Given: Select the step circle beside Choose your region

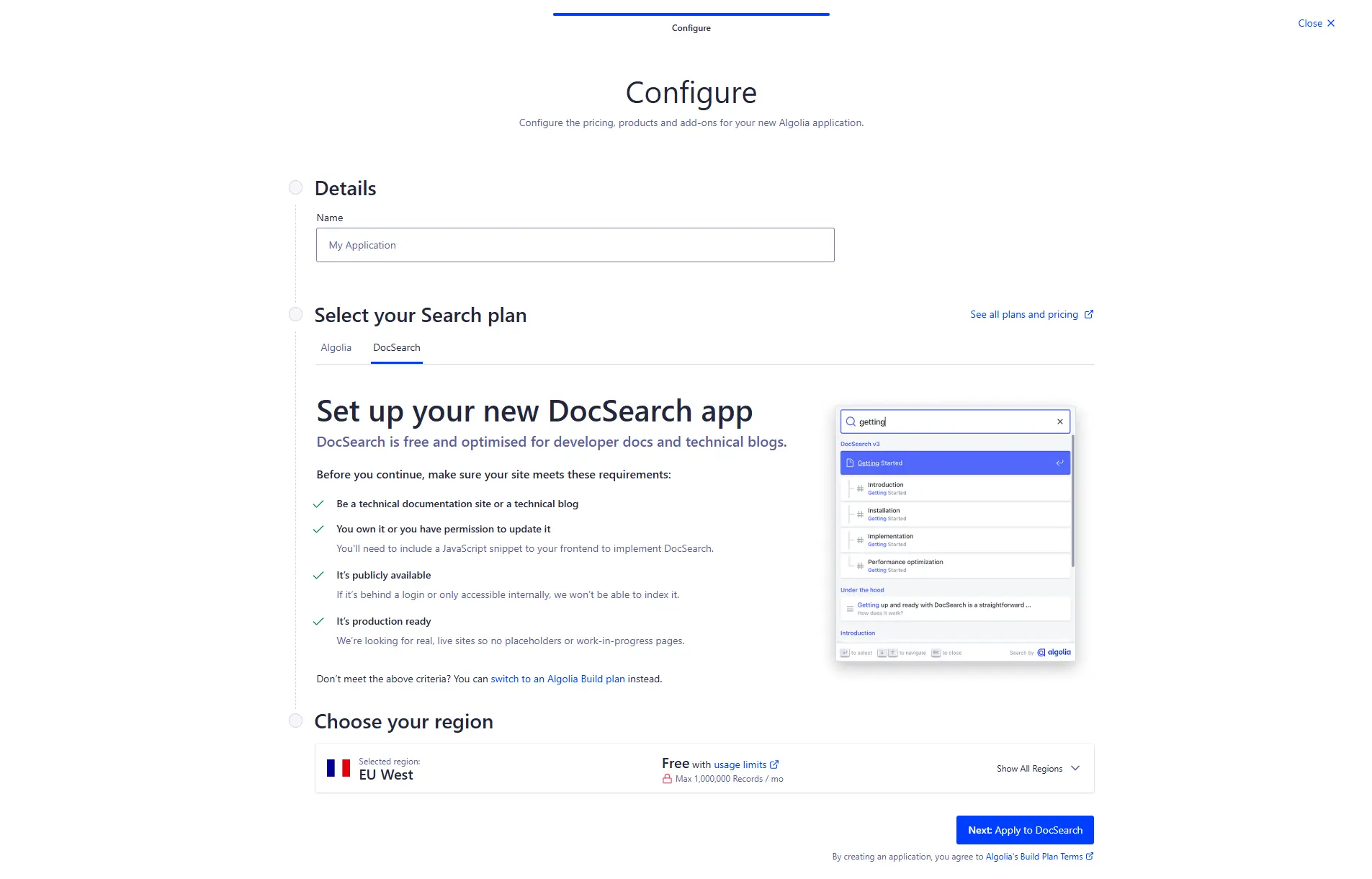Looking at the screenshot, I should tap(295, 720).
